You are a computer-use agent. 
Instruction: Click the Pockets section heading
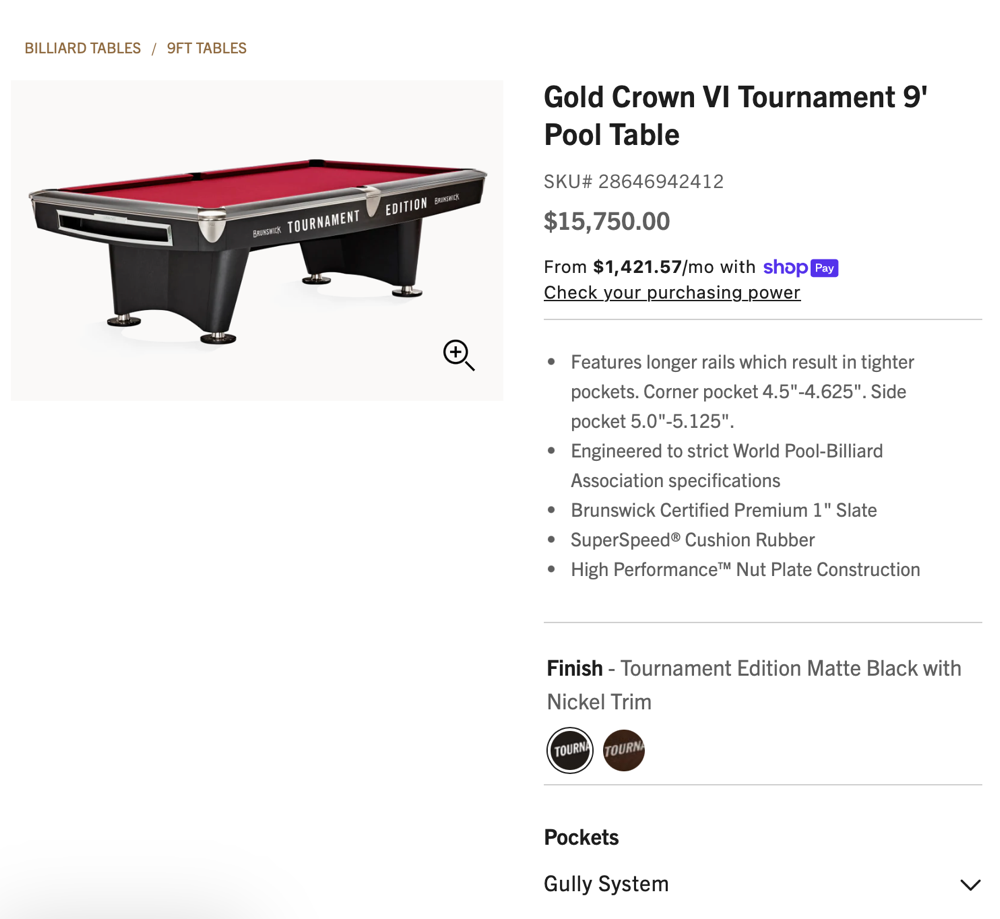tap(581, 837)
